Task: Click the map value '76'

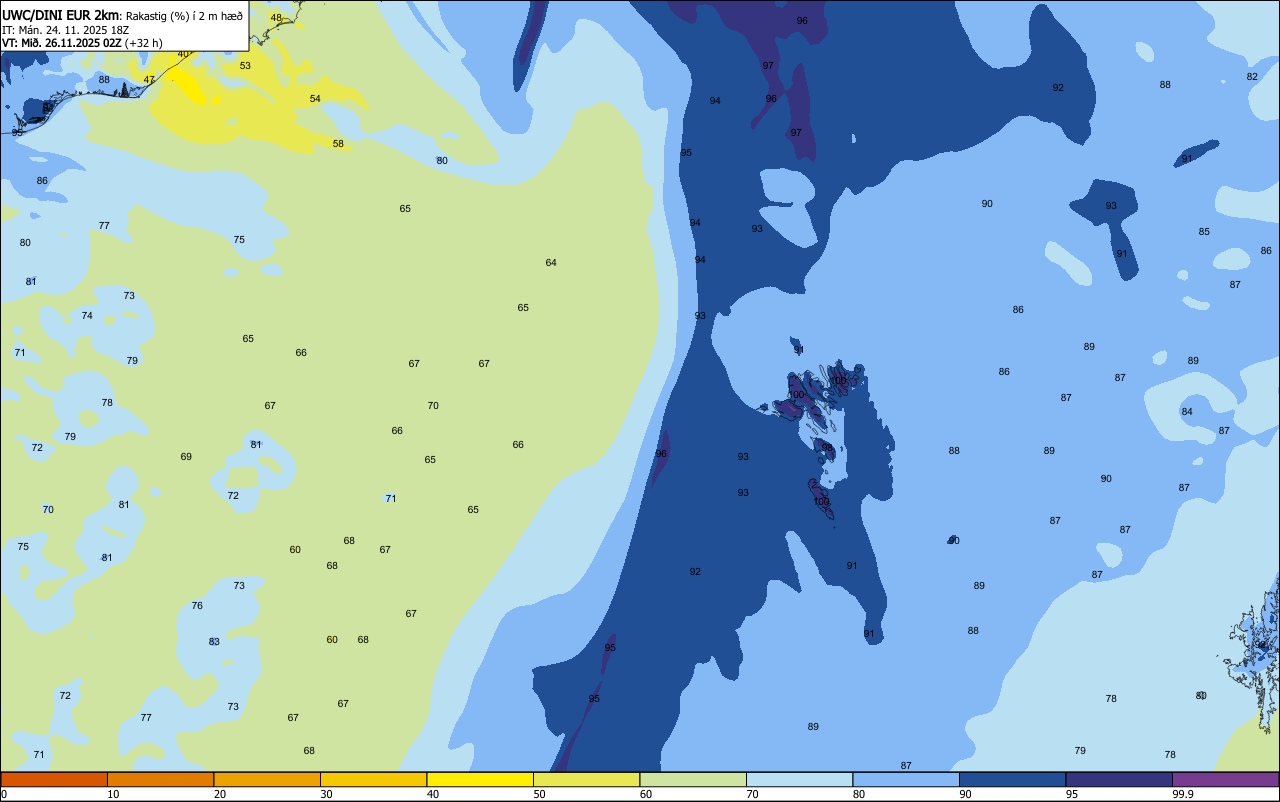Action: coord(197,605)
